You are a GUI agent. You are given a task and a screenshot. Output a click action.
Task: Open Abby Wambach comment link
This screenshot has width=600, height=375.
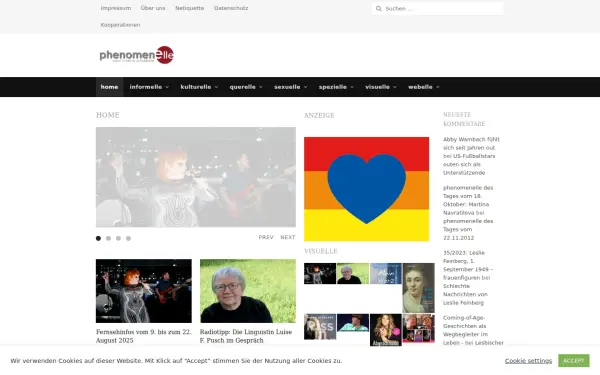[471, 156]
